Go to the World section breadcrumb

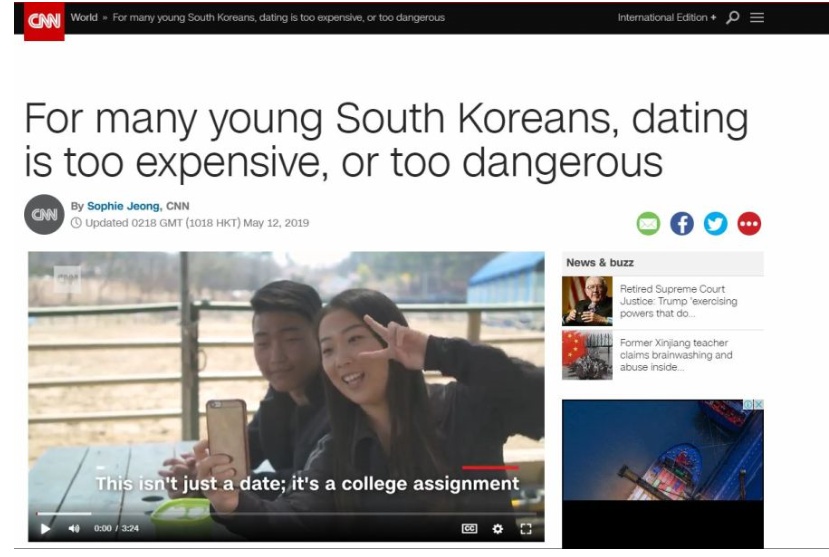(x=84, y=17)
